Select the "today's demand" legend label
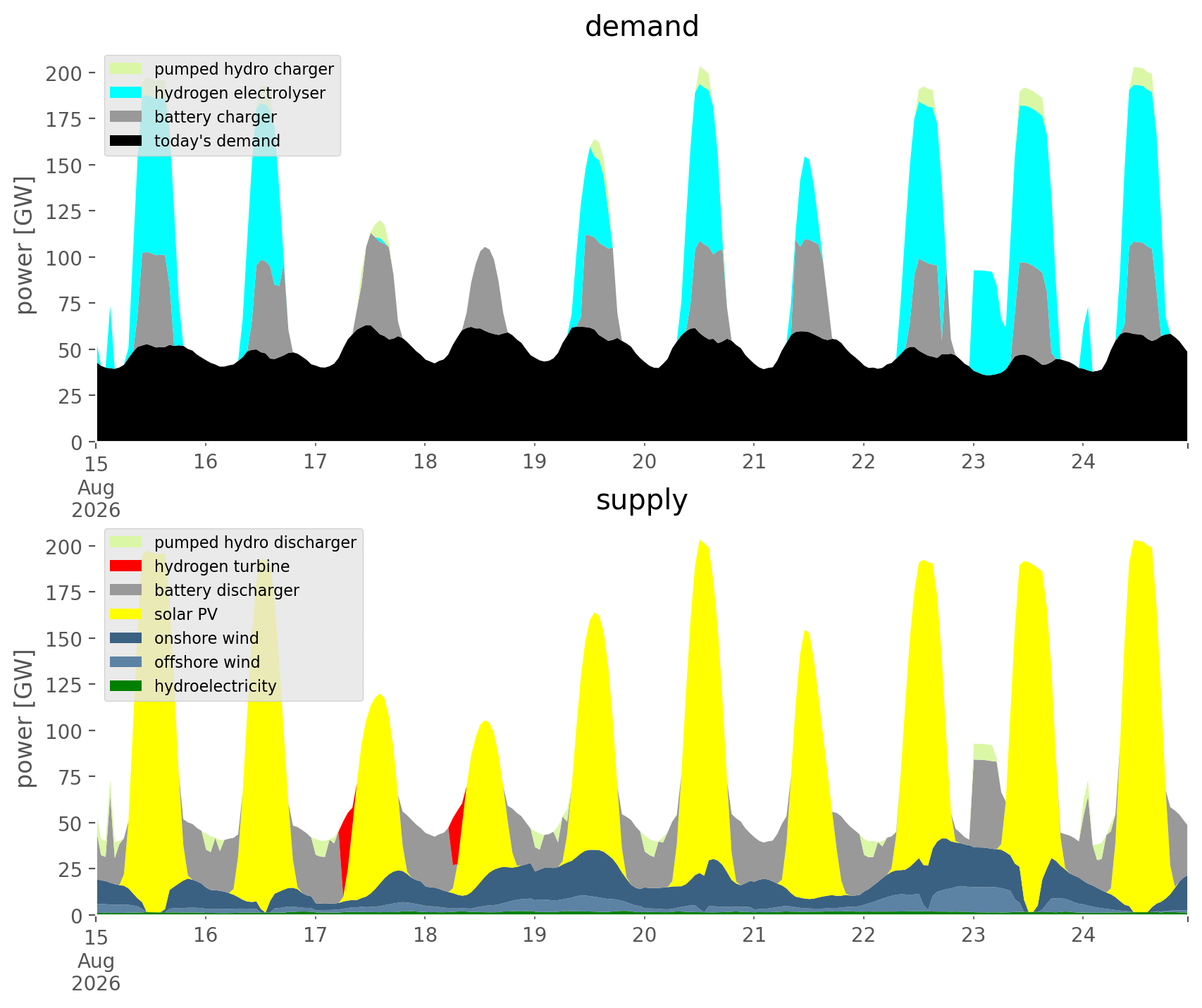The image size is (1202, 1008). pos(217,142)
